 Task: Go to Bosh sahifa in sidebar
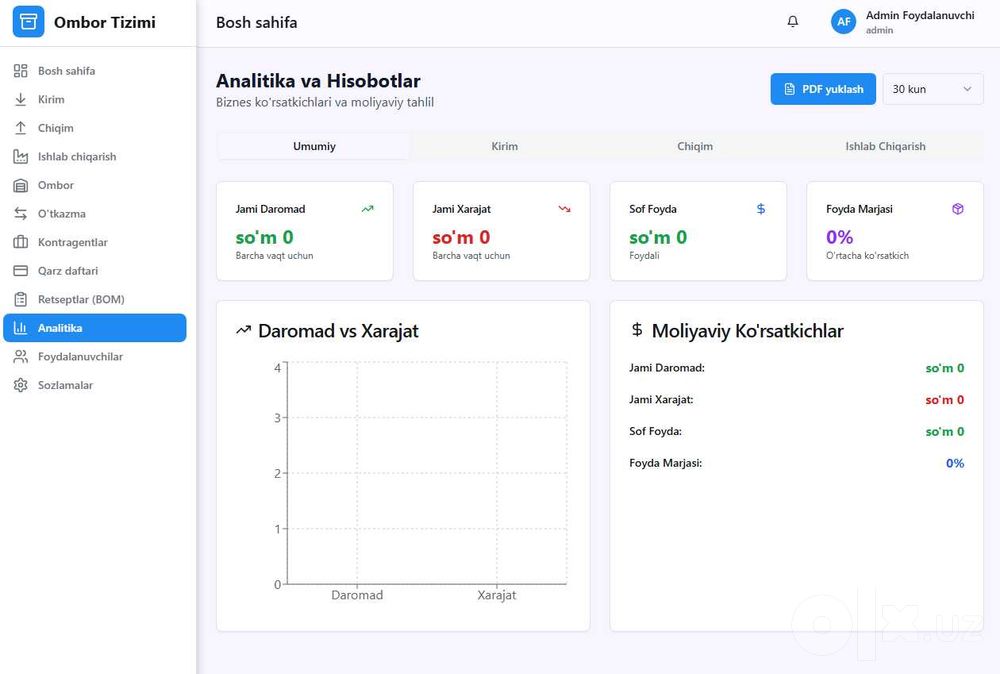[95, 71]
